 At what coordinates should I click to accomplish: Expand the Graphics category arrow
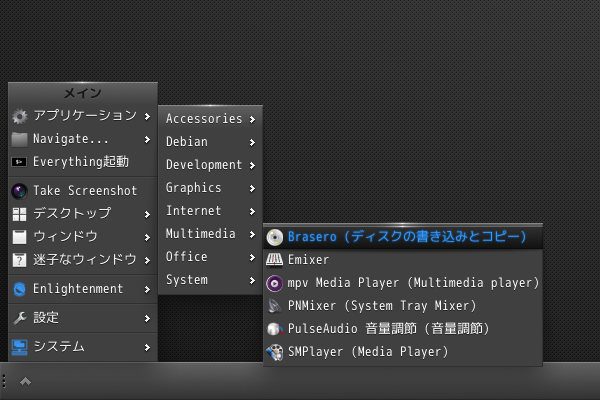tap(252, 188)
